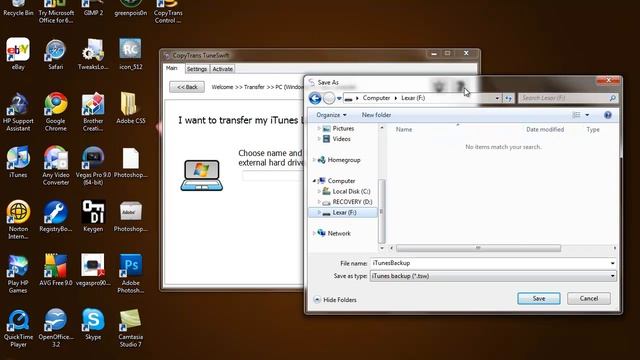This screenshot has width=640, height=360.
Task: Open the Adobe Photoshop box icon
Action: [131, 216]
